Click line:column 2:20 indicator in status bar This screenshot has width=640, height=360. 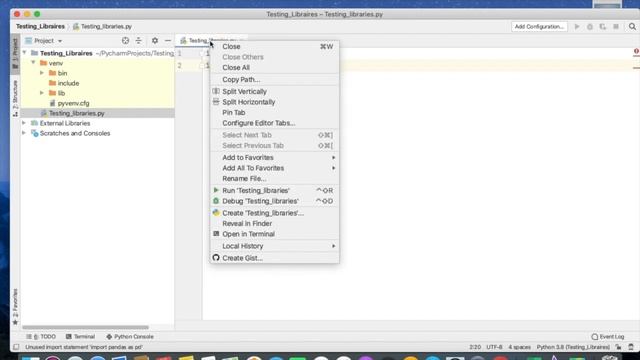(475, 347)
